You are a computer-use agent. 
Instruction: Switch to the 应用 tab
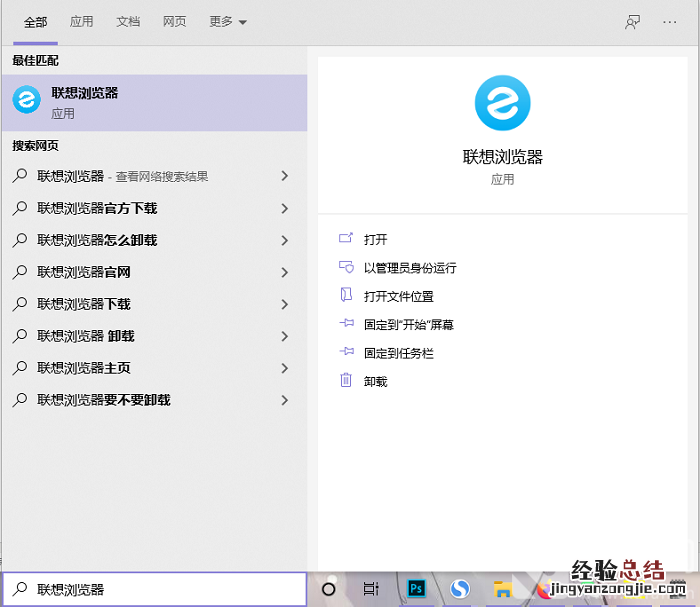[x=82, y=22]
